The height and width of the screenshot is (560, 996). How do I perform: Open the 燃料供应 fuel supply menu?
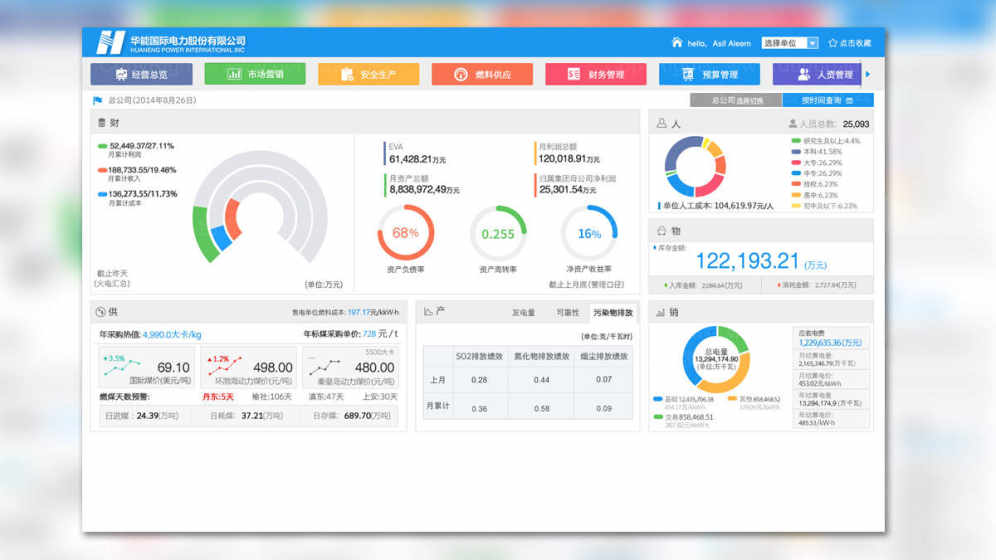482,74
